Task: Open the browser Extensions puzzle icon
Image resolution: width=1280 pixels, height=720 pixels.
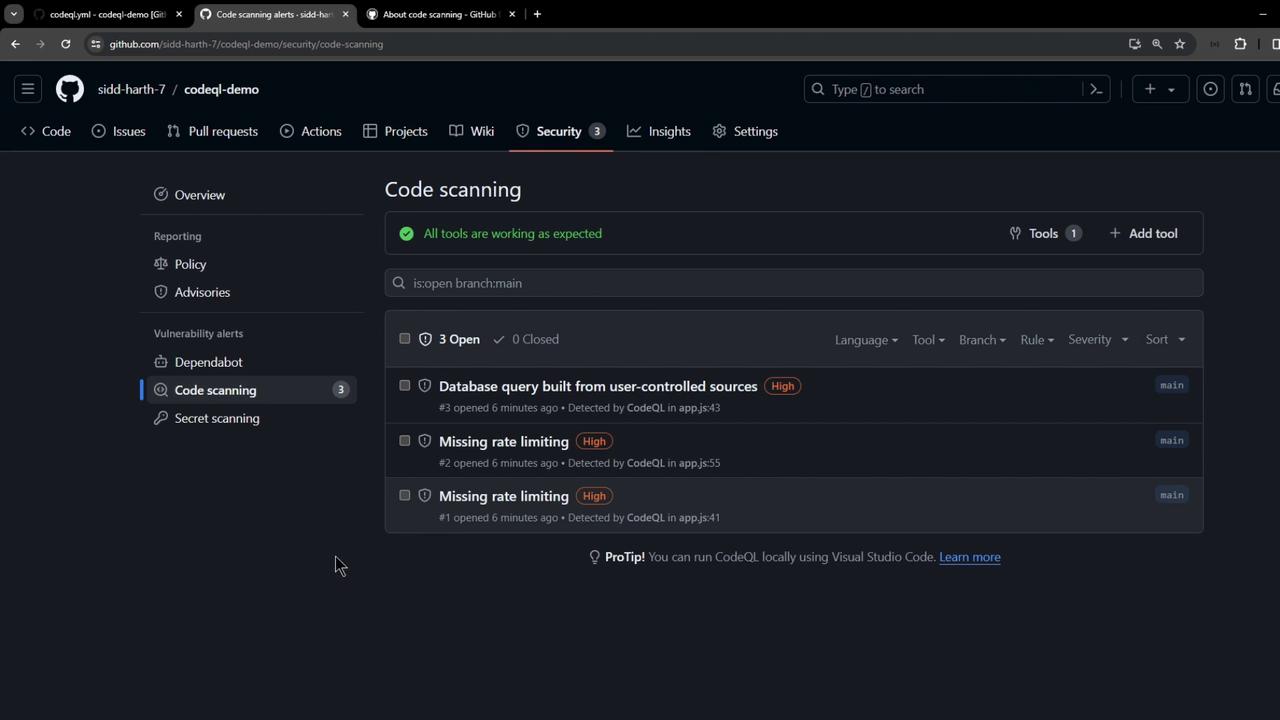Action: coord(1240,44)
